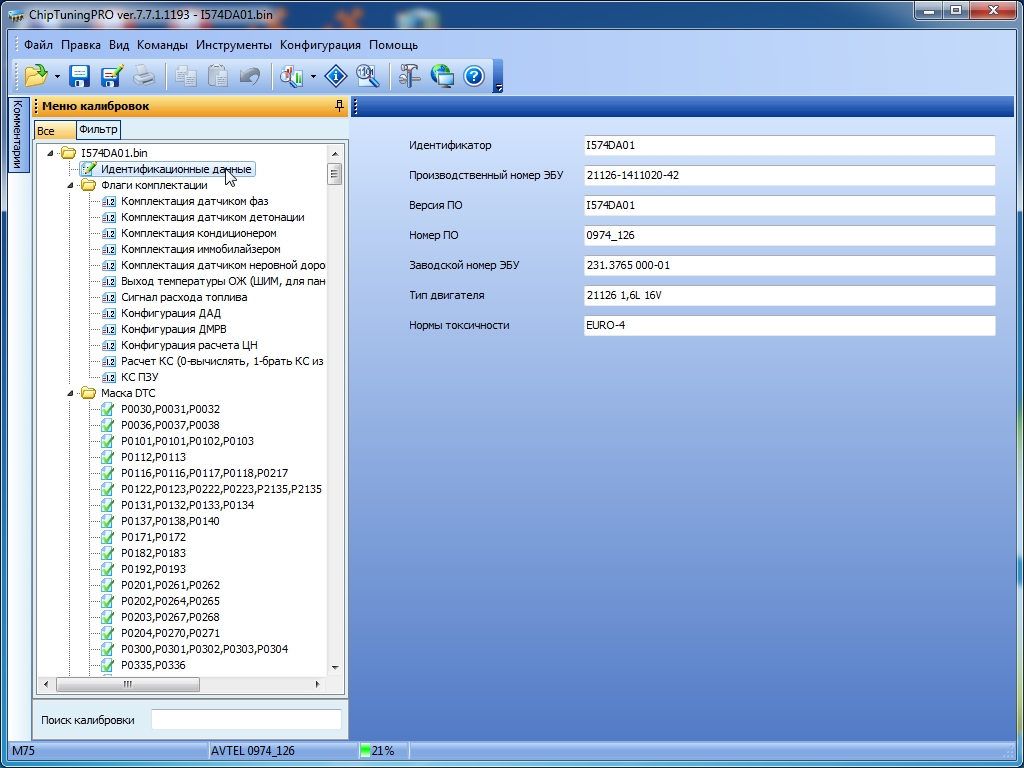Save the file with the floppy disk icon
This screenshot has height=768, width=1024.
click(x=80, y=75)
